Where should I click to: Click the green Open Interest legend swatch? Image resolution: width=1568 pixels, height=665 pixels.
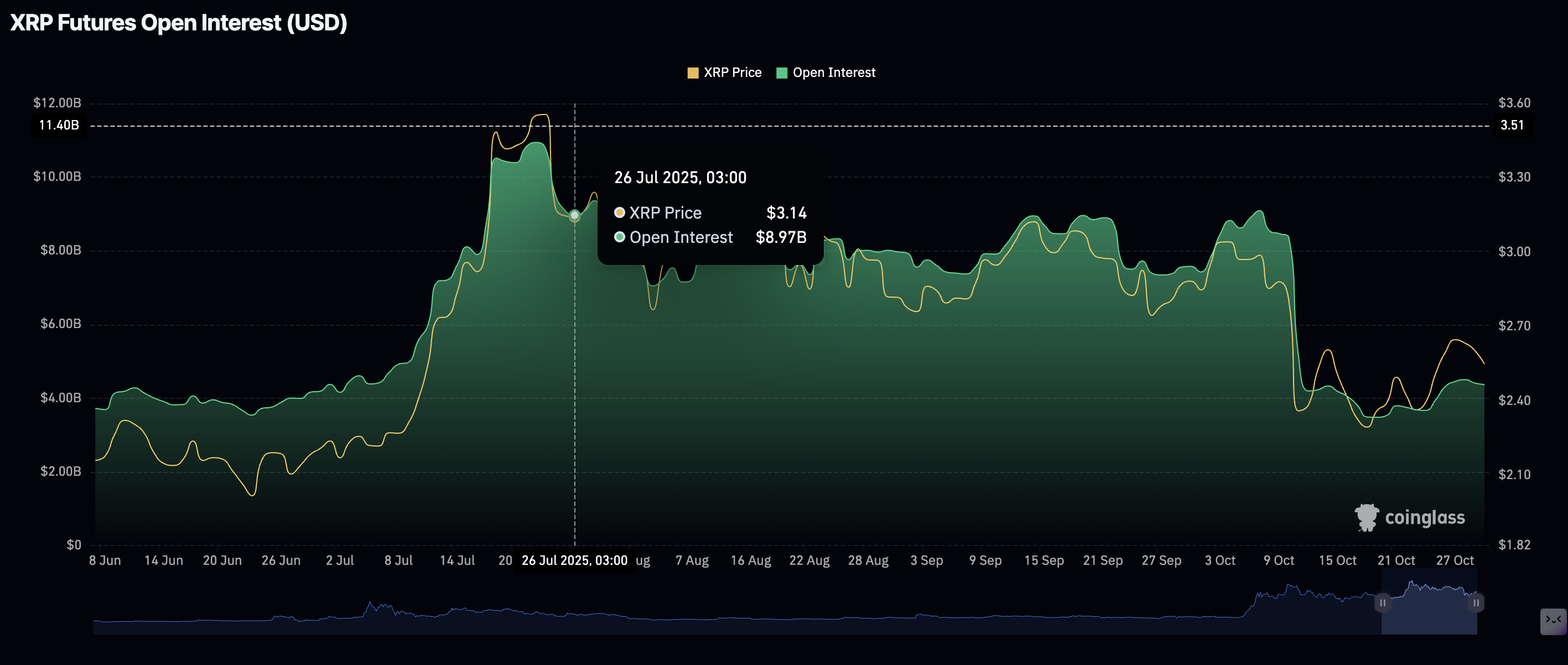782,72
